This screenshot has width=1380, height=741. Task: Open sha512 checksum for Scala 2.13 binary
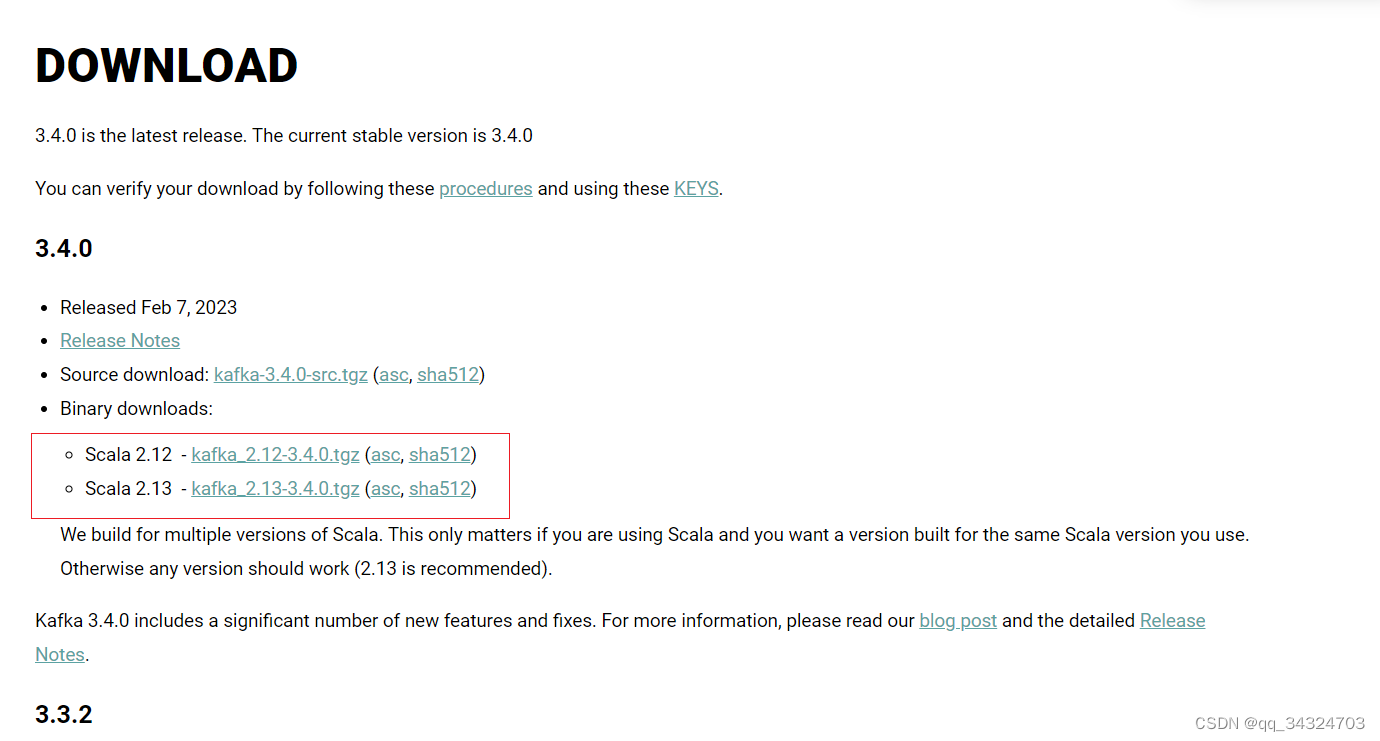coord(439,488)
